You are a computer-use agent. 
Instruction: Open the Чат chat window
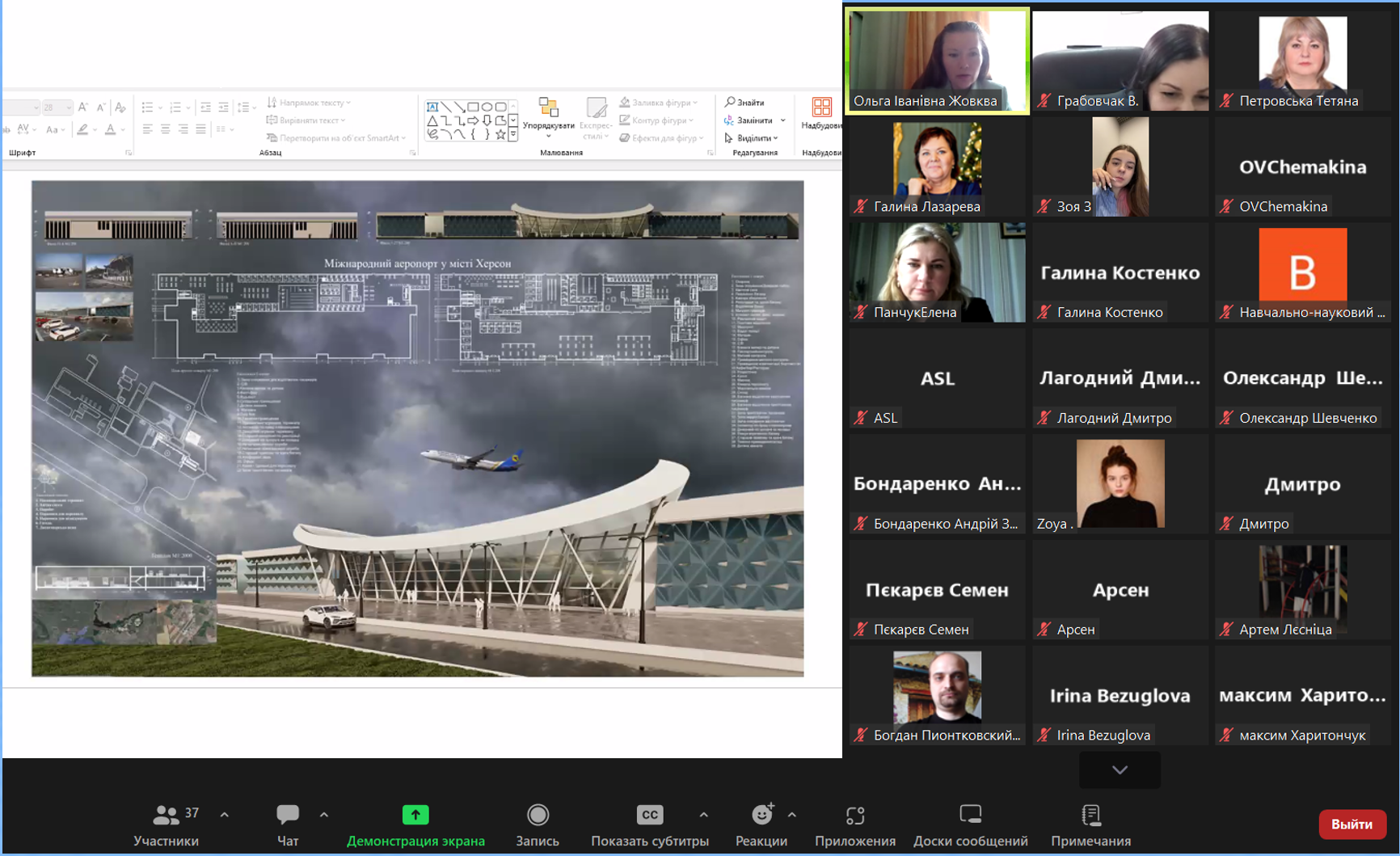287,824
